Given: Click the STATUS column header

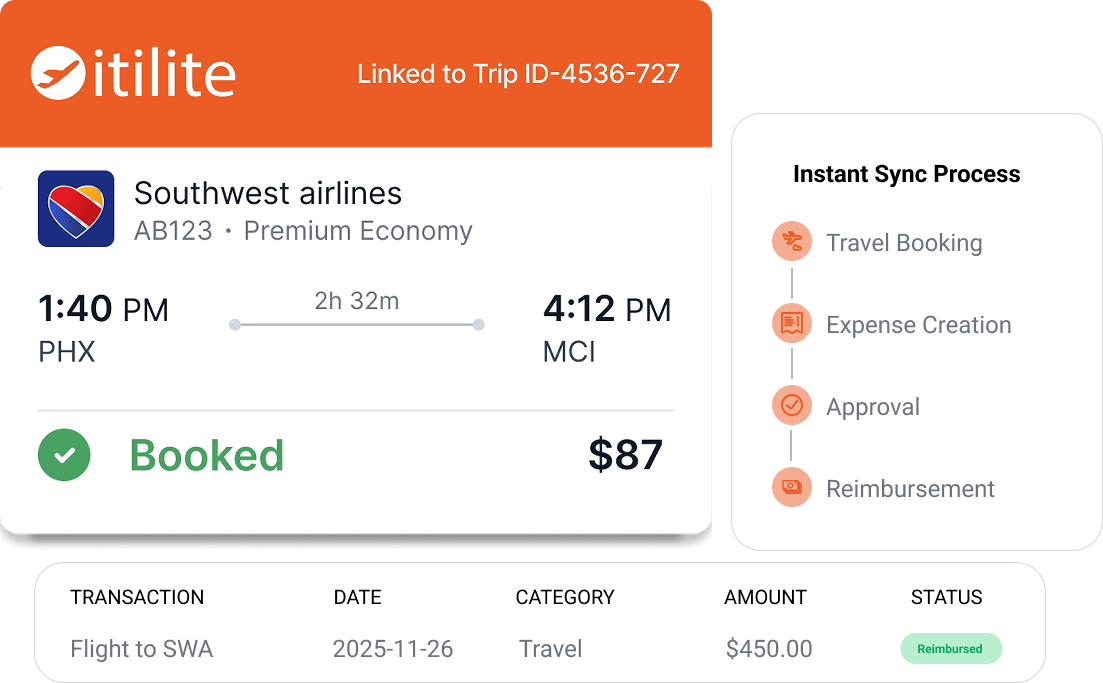Looking at the screenshot, I should [946, 598].
